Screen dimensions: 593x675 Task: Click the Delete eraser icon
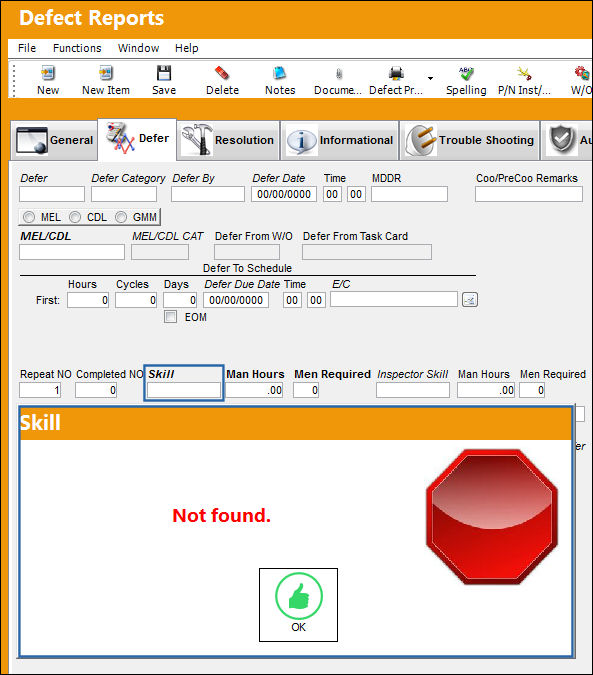point(222,73)
